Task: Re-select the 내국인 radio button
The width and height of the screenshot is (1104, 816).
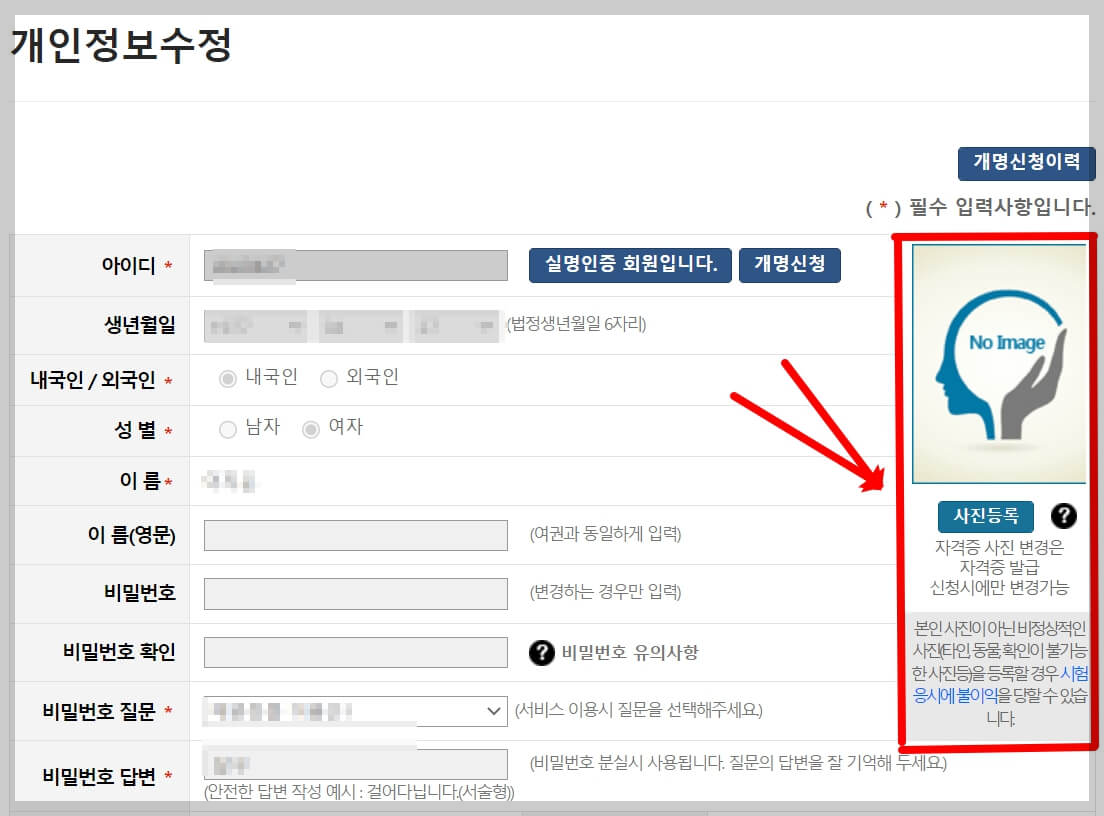Action: 228,377
